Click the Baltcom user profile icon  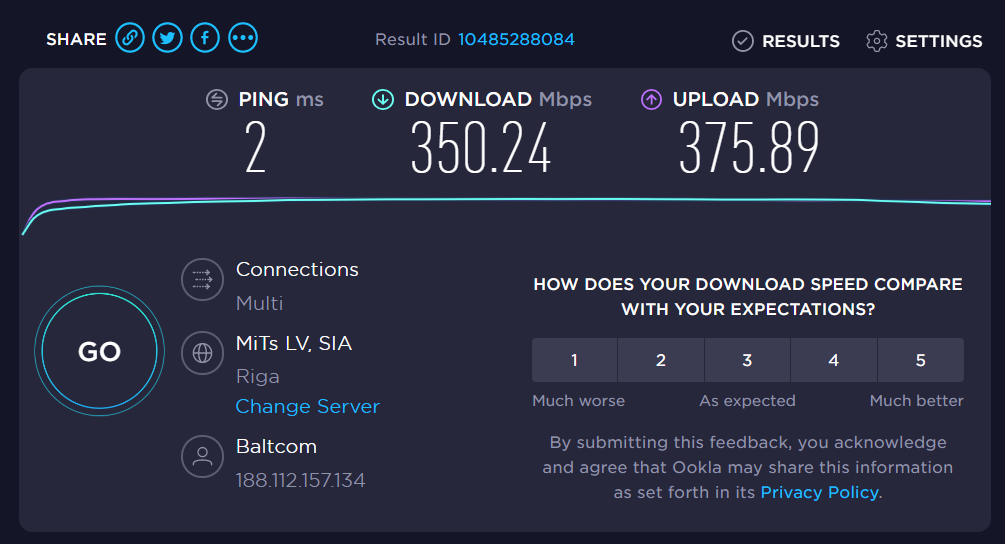point(203,456)
